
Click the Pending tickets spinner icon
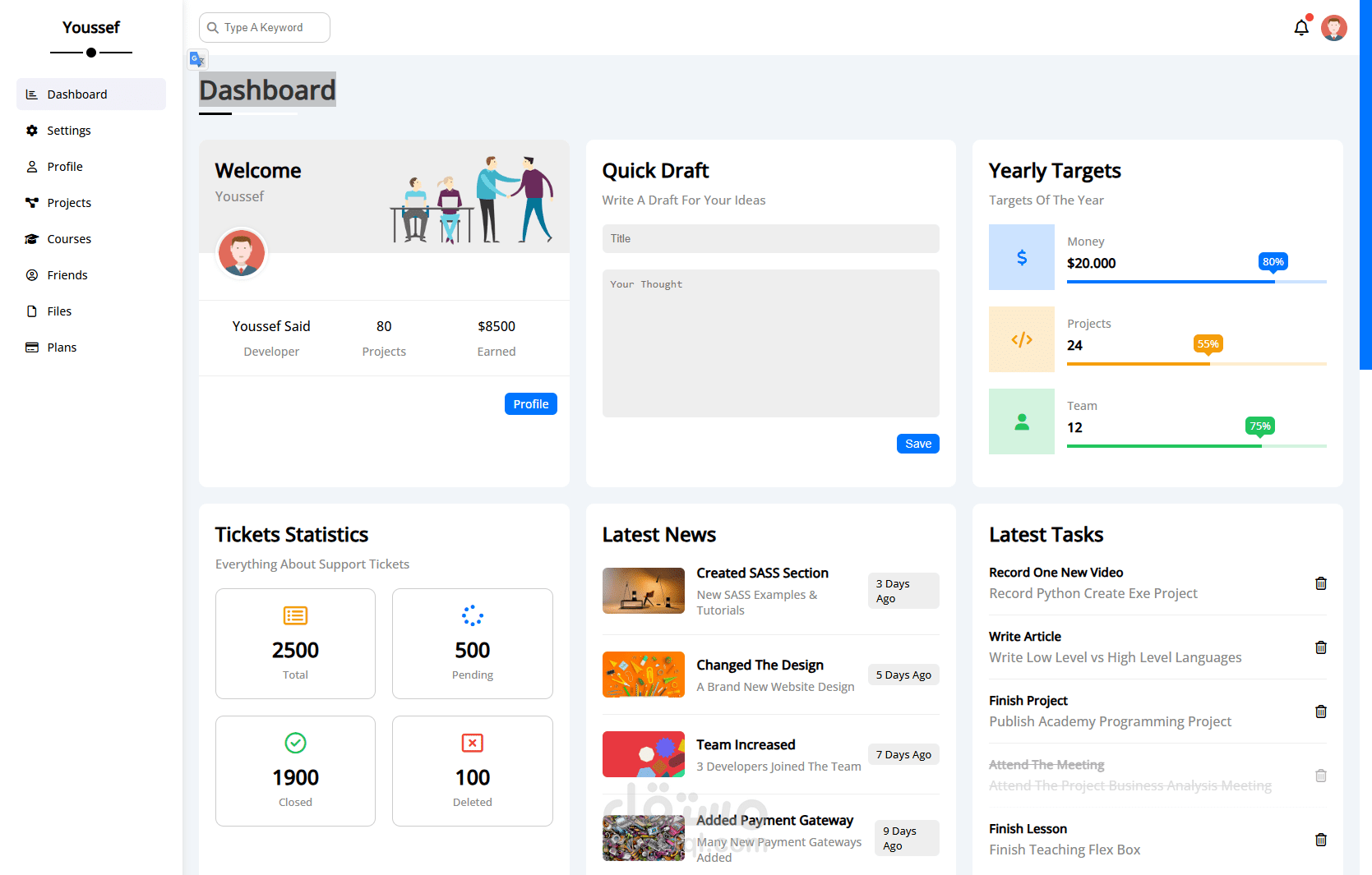[x=473, y=615]
